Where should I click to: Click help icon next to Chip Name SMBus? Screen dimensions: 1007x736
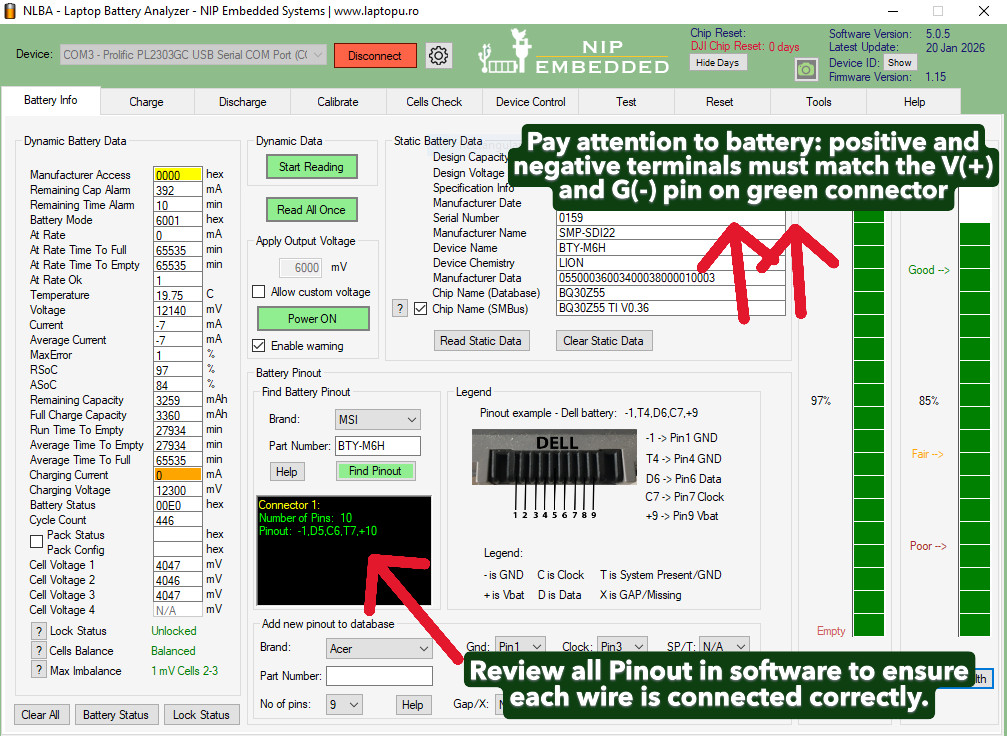399,309
